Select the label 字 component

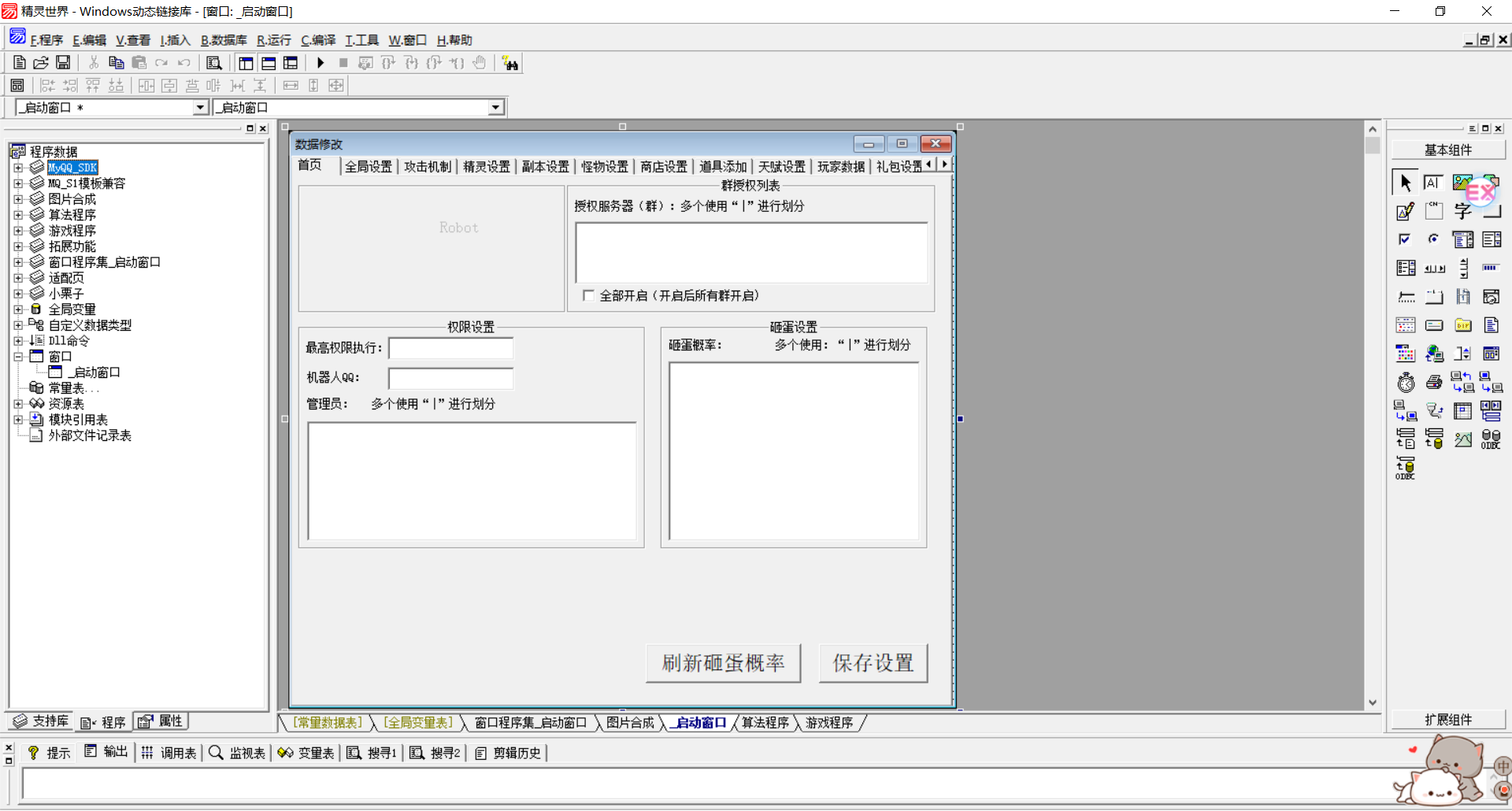[1462, 212]
